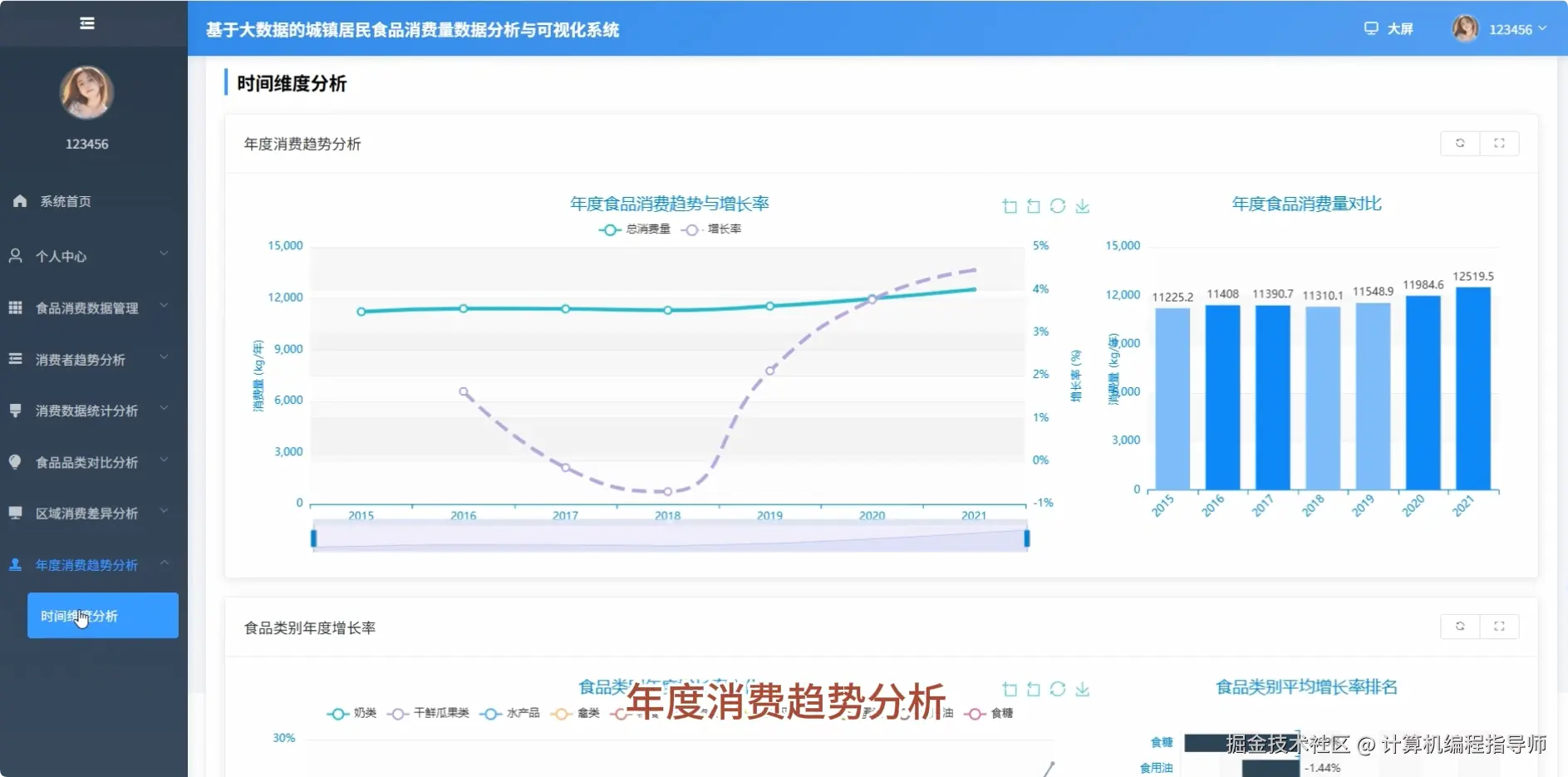Fullscreen the 食品类别年度增长率 panel

[x=1499, y=626]
